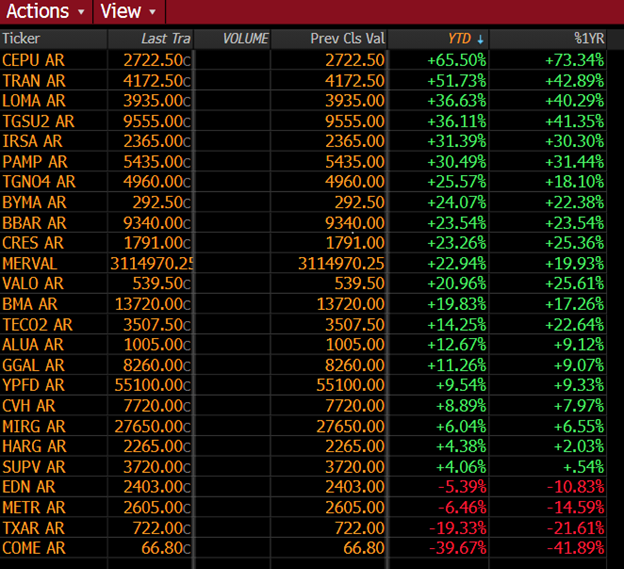
Task: Click MERVAL YTD value +22.94%
Action: [457, 263]
